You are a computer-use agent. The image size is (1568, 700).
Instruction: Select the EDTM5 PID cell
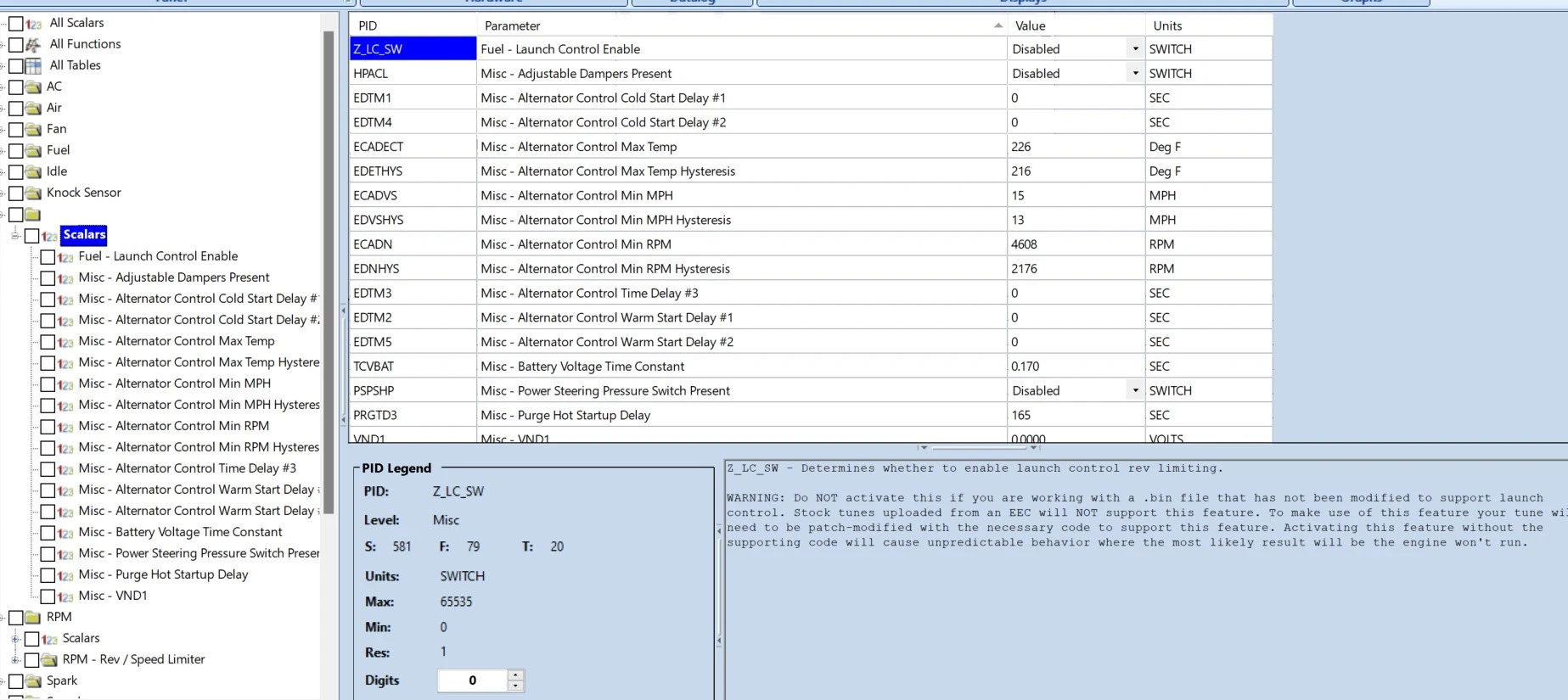(413, 342)
